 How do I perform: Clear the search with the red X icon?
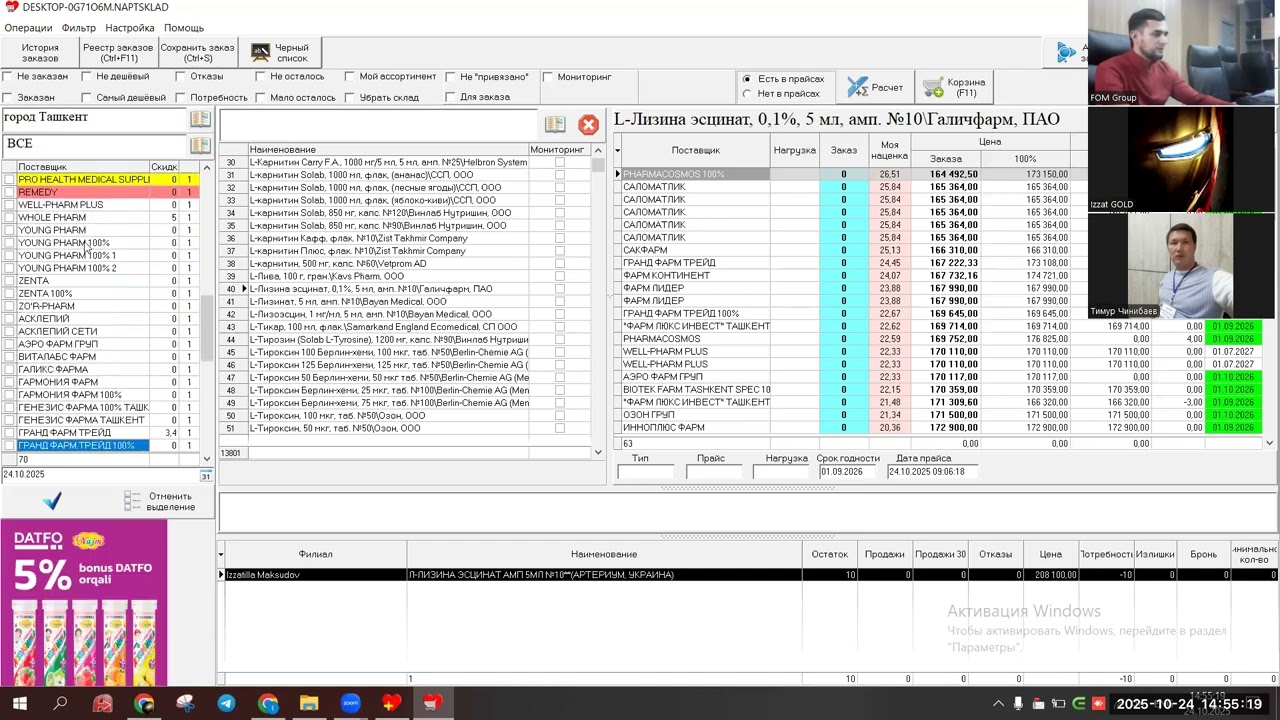(x=588, y=124)
